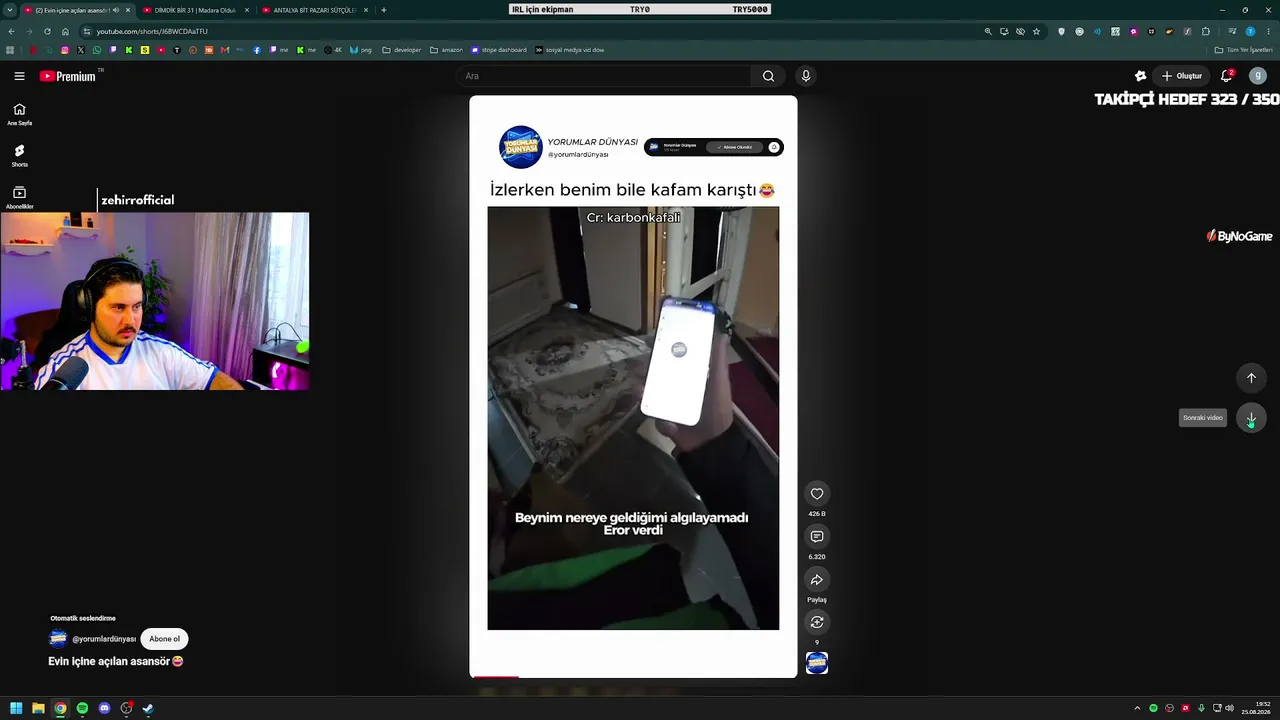Open the developer bookmarks folder
The width and height of the screenshot is (1280, 720).
pos(401,50)
